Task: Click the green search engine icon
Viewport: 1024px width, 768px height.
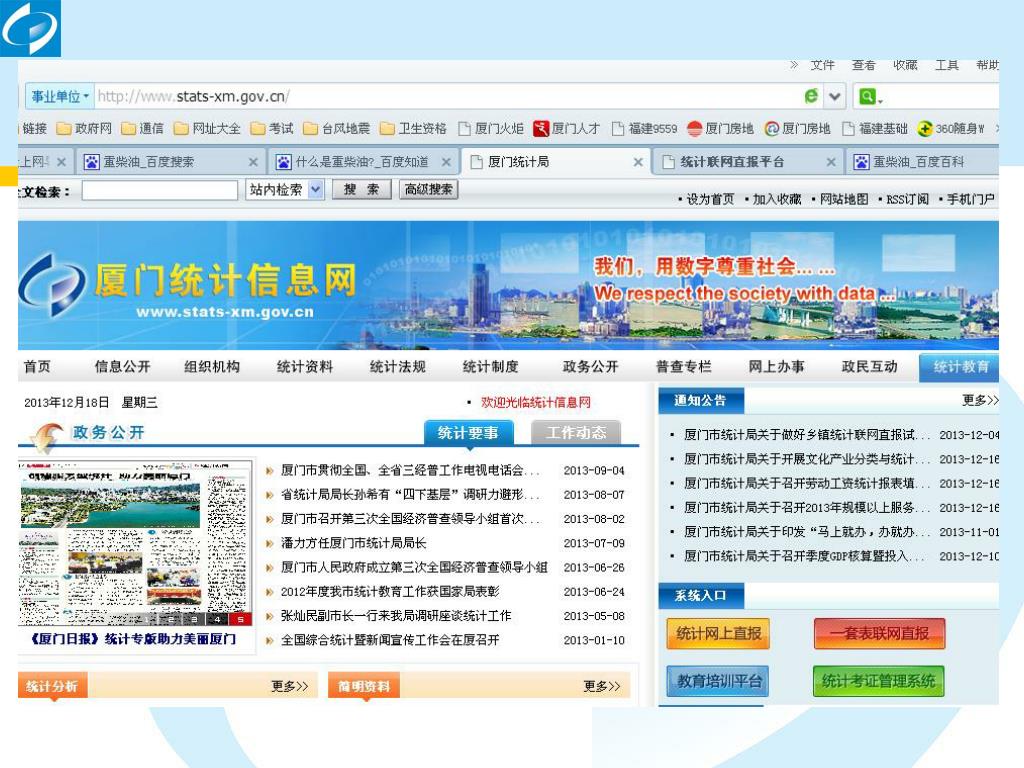Action: coord(868,97)
